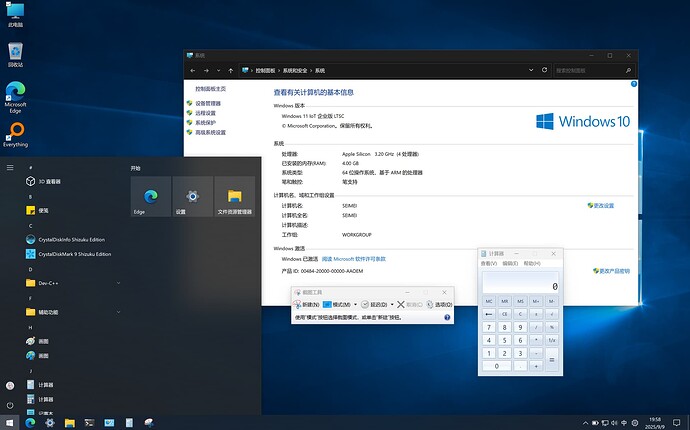Click the percent button in Calculator

(552, 327)
